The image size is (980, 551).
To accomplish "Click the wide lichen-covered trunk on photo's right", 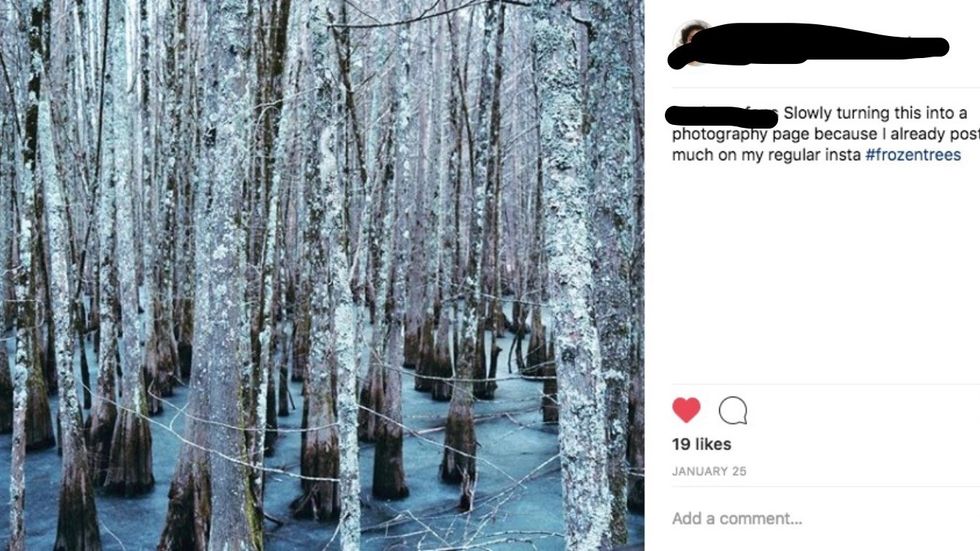I will 568,300.
